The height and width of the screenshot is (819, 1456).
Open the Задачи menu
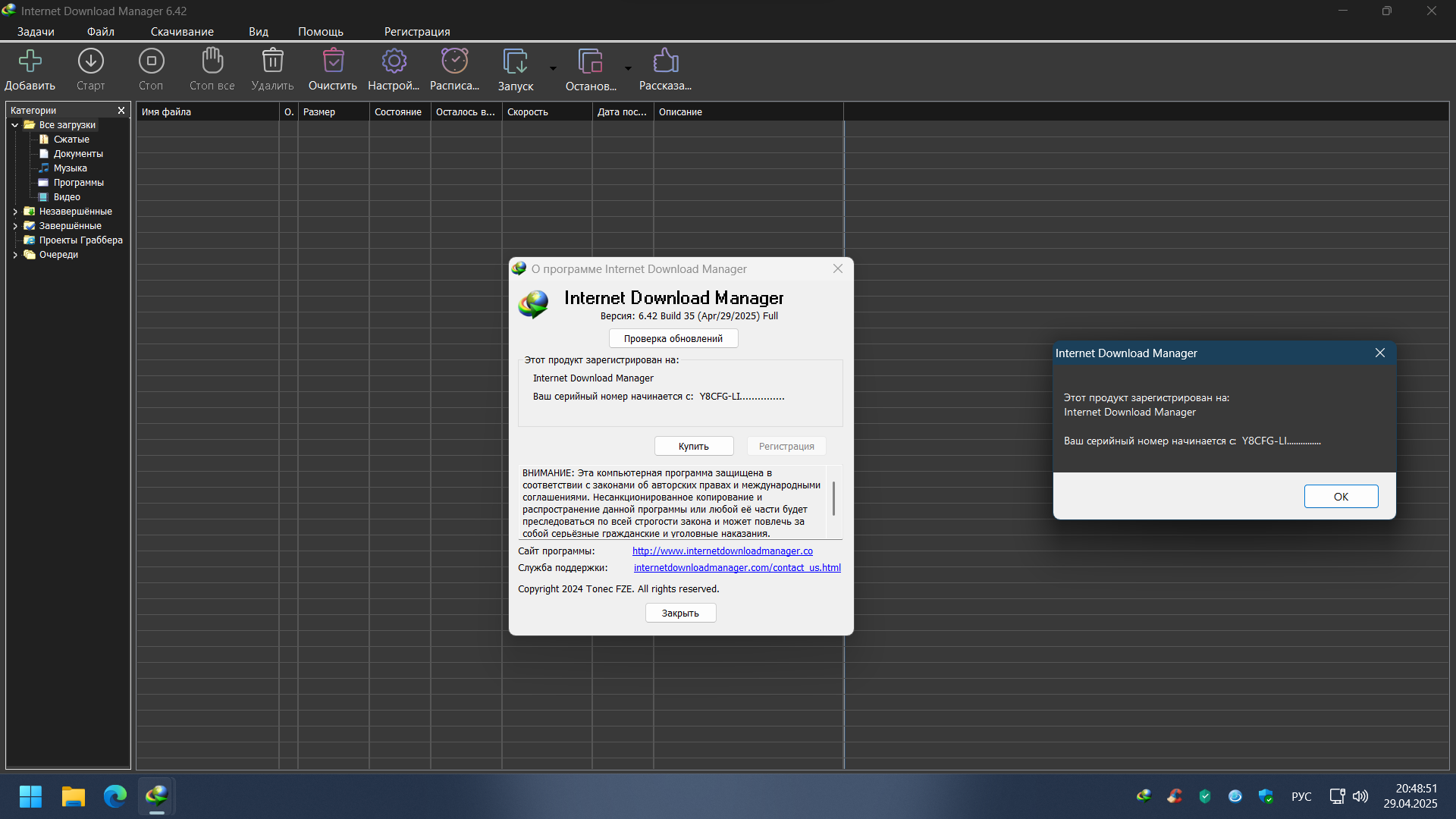[x=36, y=32]
